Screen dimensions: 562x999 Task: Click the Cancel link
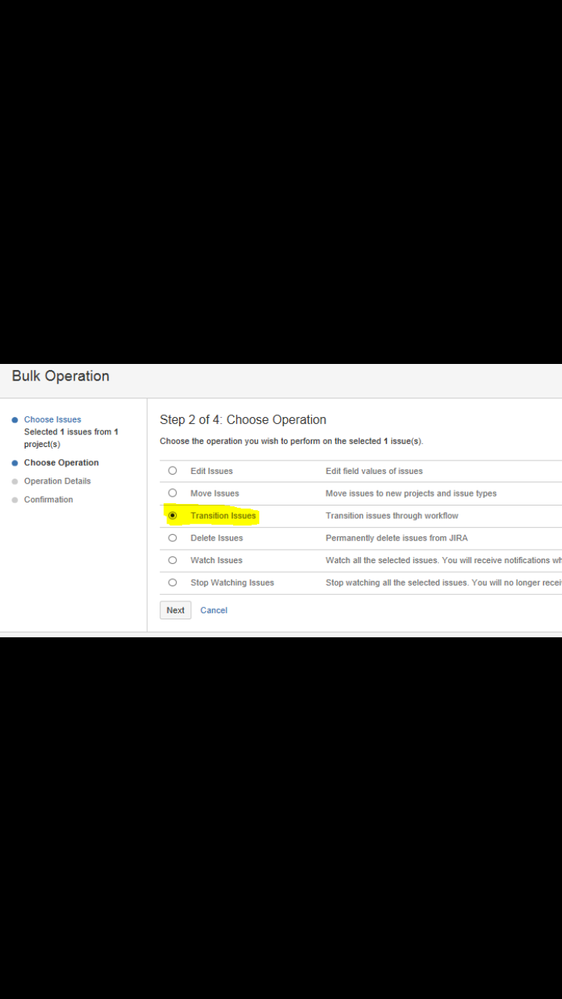[213, 610]
